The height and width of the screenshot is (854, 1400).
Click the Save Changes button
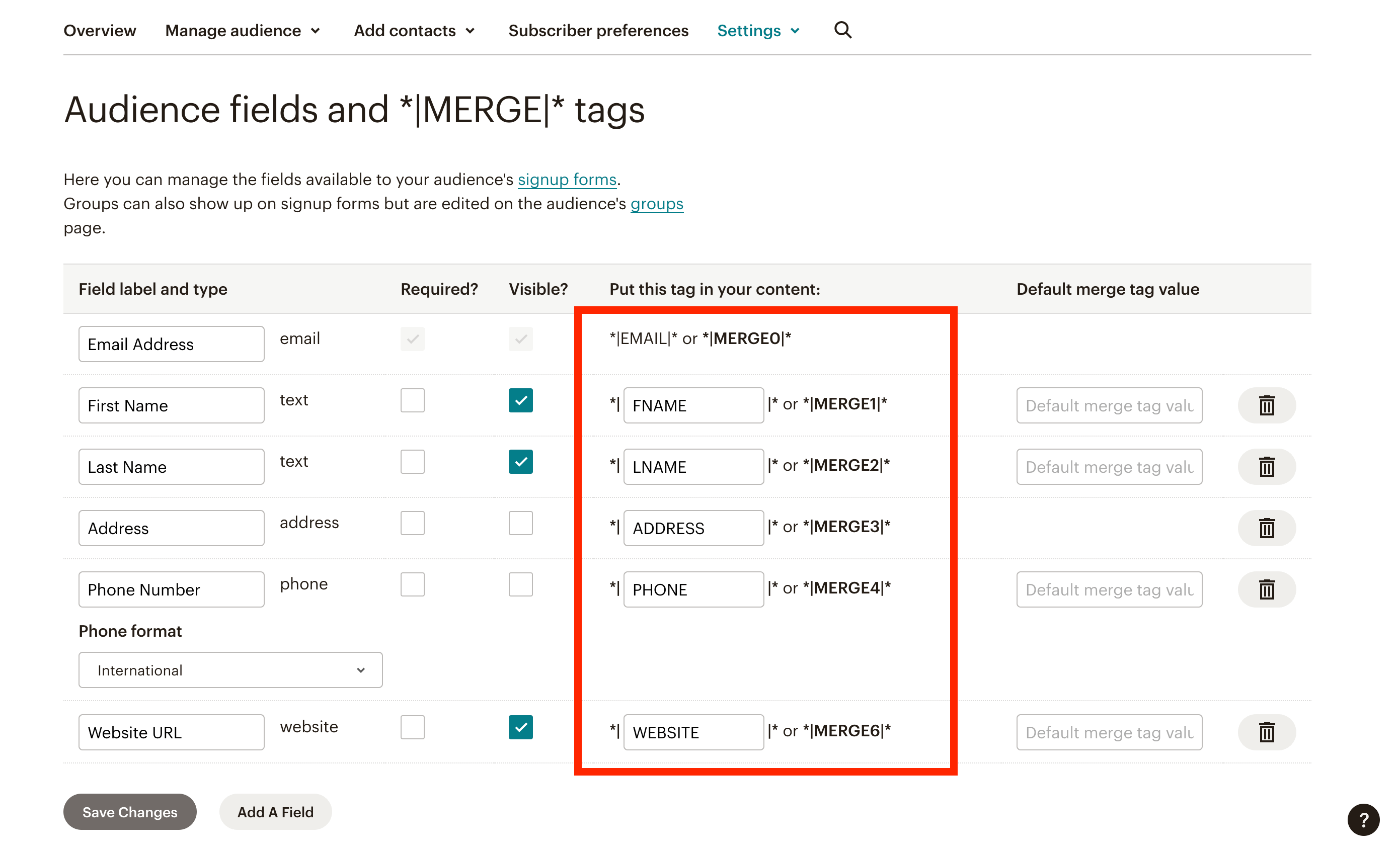tap(129, 812)
